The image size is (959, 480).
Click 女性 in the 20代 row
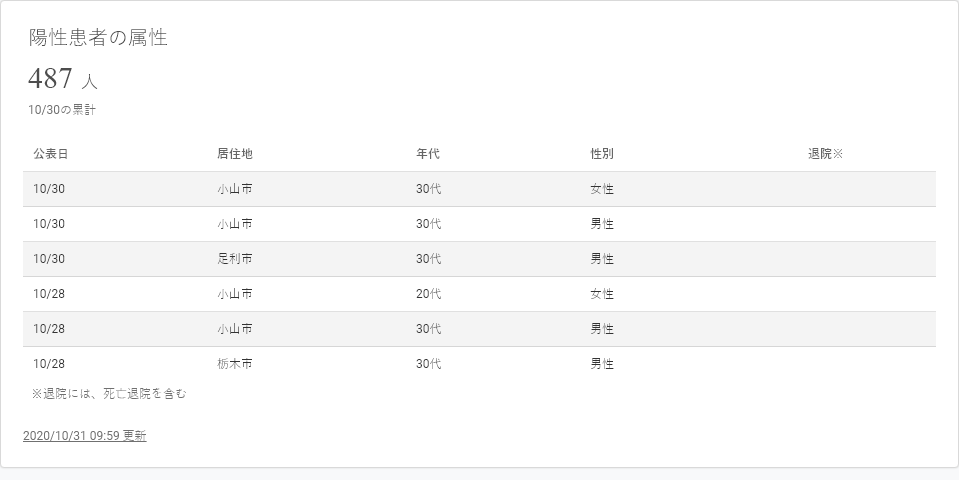602,294
